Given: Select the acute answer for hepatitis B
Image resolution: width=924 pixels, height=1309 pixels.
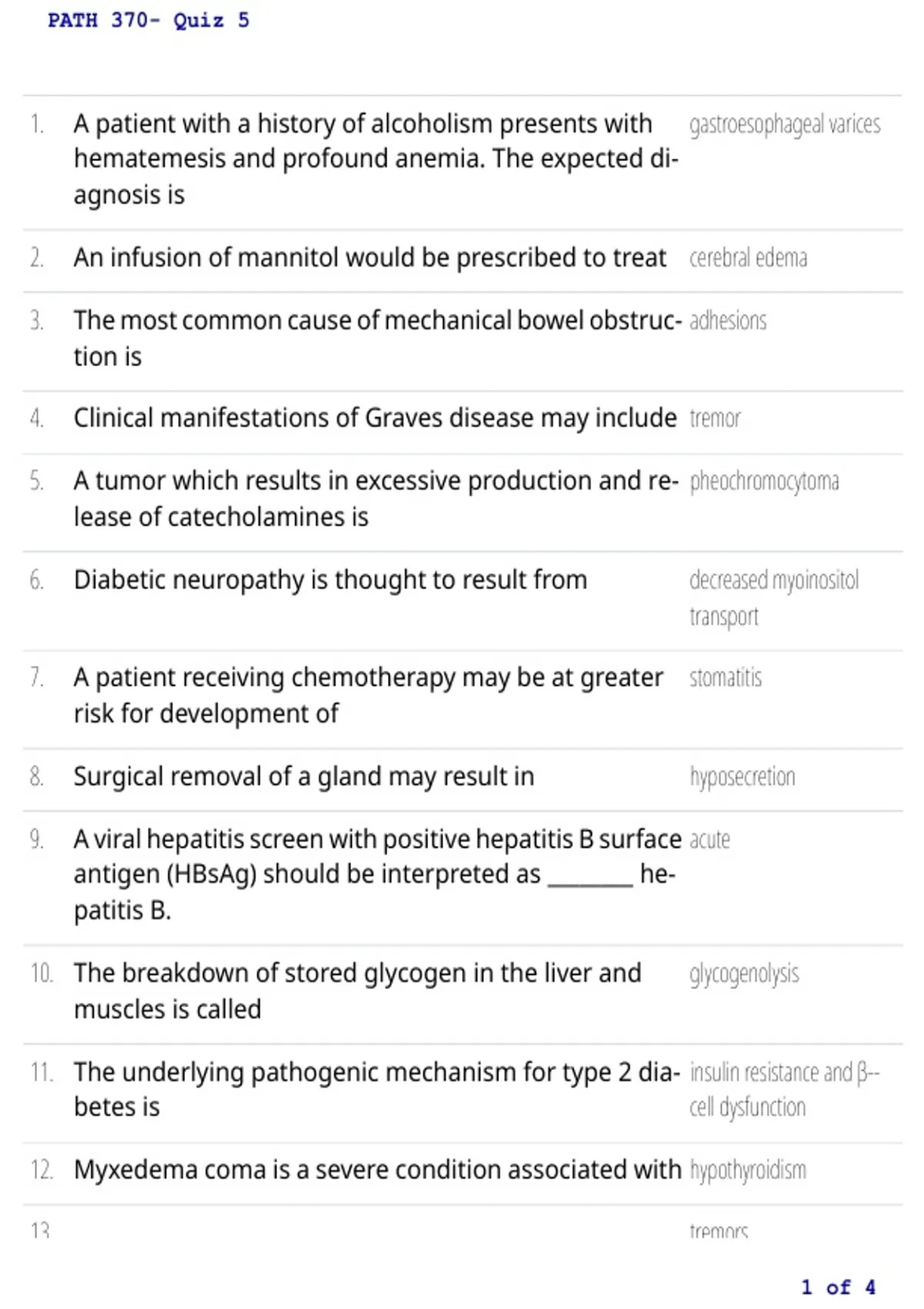Looking at the screenshot, I should tap(709, 839).
